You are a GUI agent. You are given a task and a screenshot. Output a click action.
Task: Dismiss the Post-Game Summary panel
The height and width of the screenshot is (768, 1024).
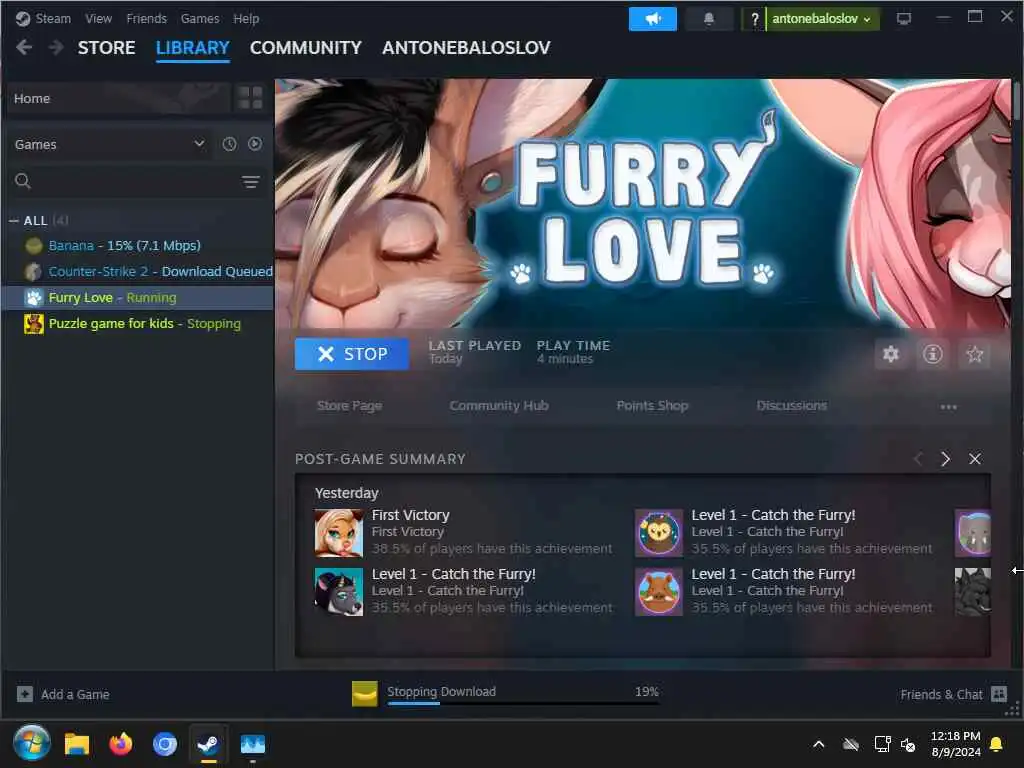pos(975,459)
